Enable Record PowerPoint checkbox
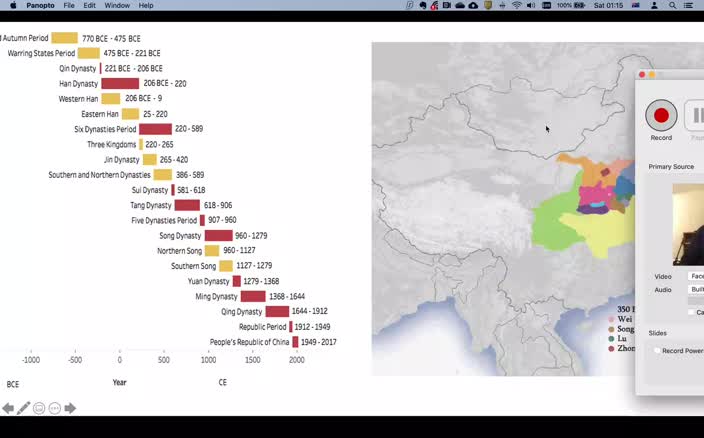Screen dimensions: 704x438 pos(657,351)
